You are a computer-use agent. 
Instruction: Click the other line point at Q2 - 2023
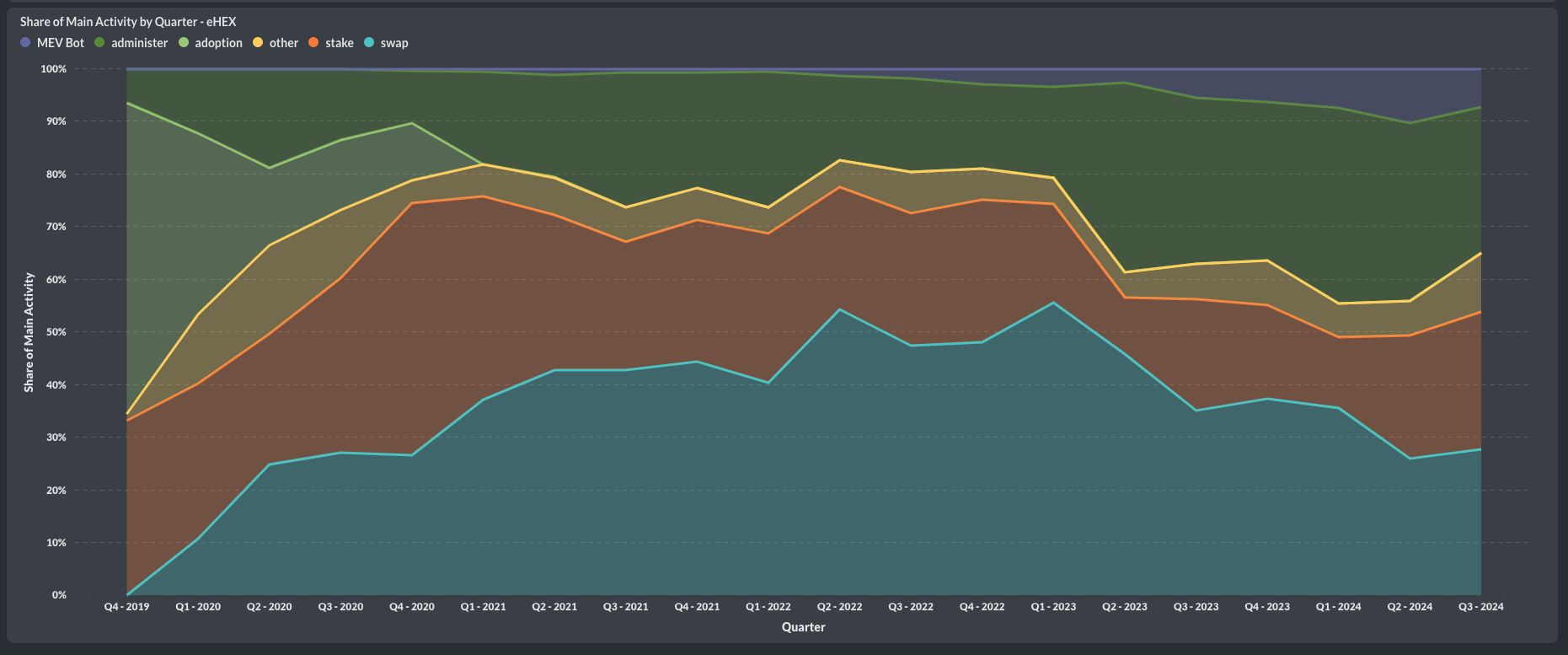pos(1125,272)
